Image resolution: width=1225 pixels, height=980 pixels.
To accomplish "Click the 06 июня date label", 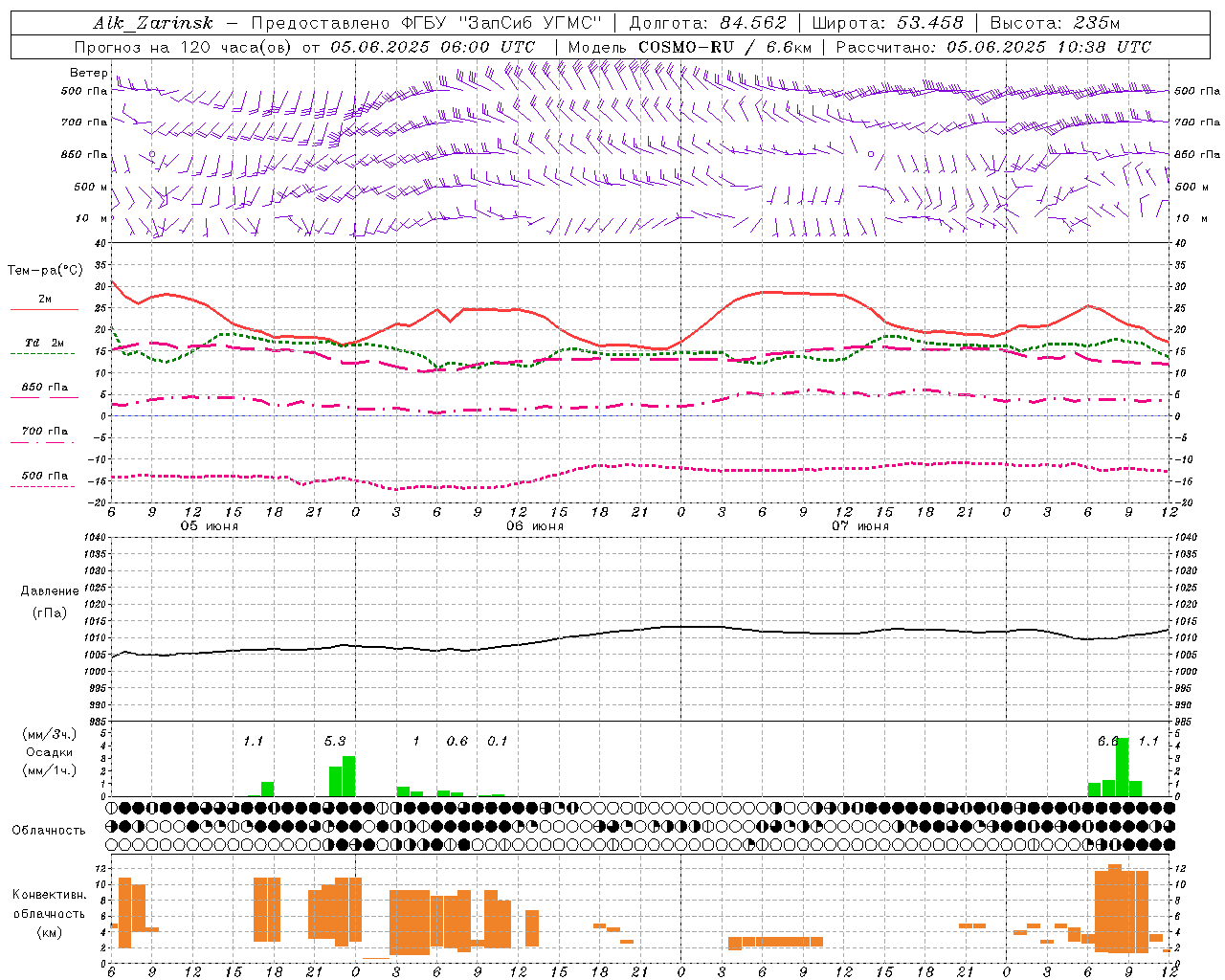I will 535,526.
